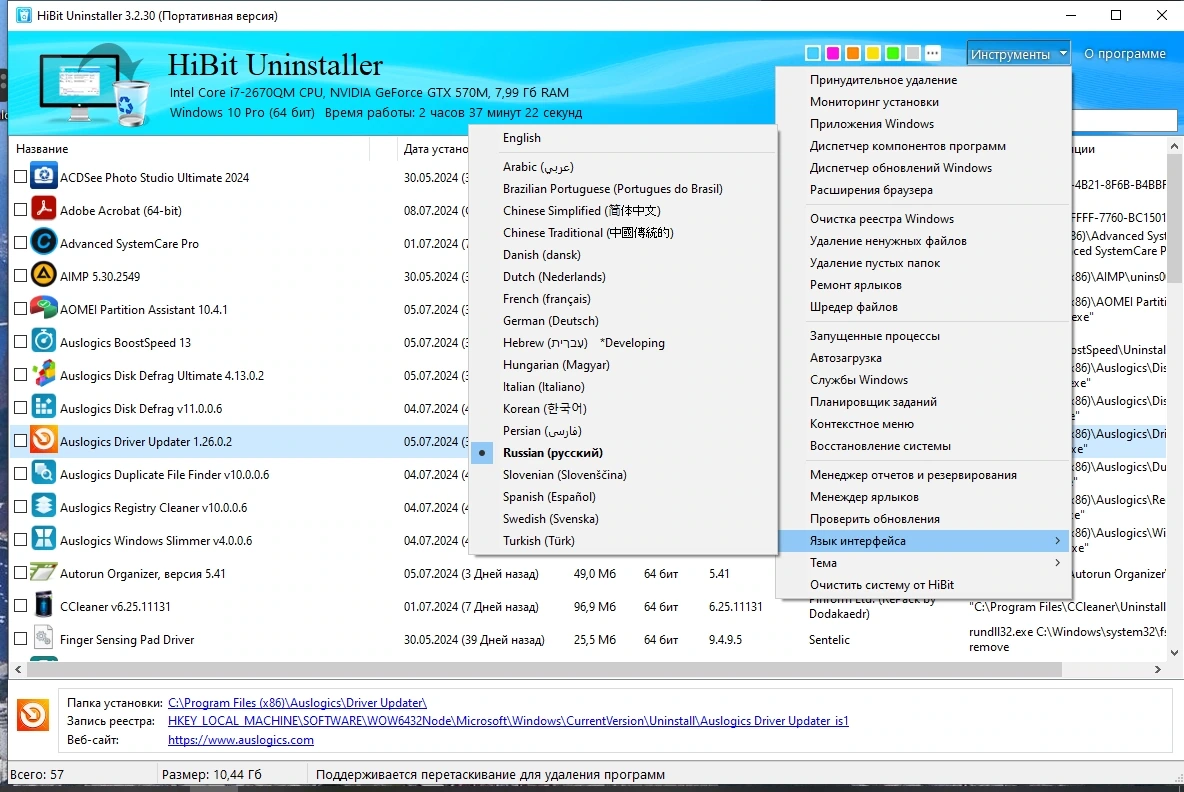This screenshot has width=1184, height=792.
Task: Visit the https://www.auslogics.com link
Action: point(241,740)
